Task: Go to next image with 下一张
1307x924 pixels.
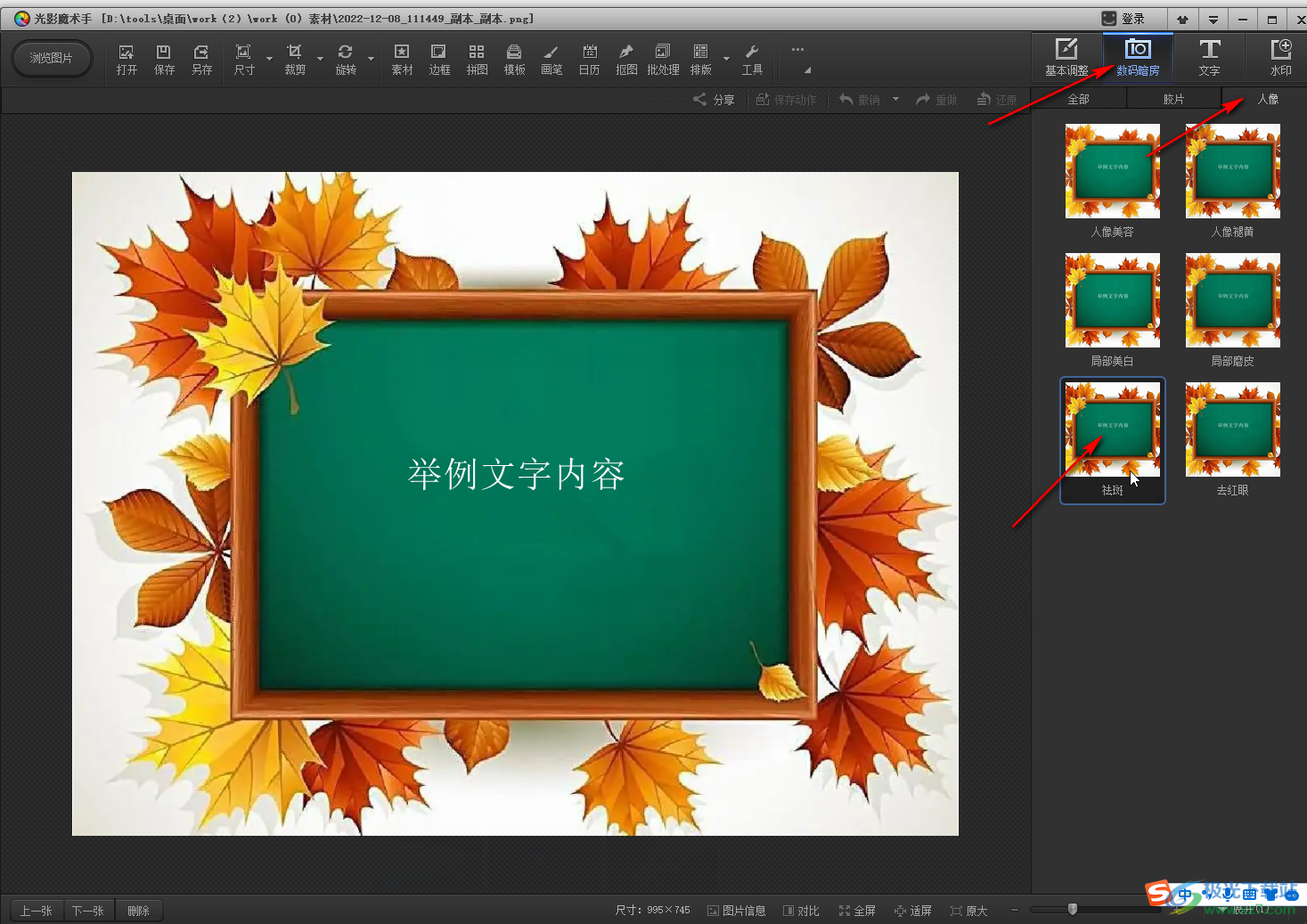Action: (x=88, y=911)
